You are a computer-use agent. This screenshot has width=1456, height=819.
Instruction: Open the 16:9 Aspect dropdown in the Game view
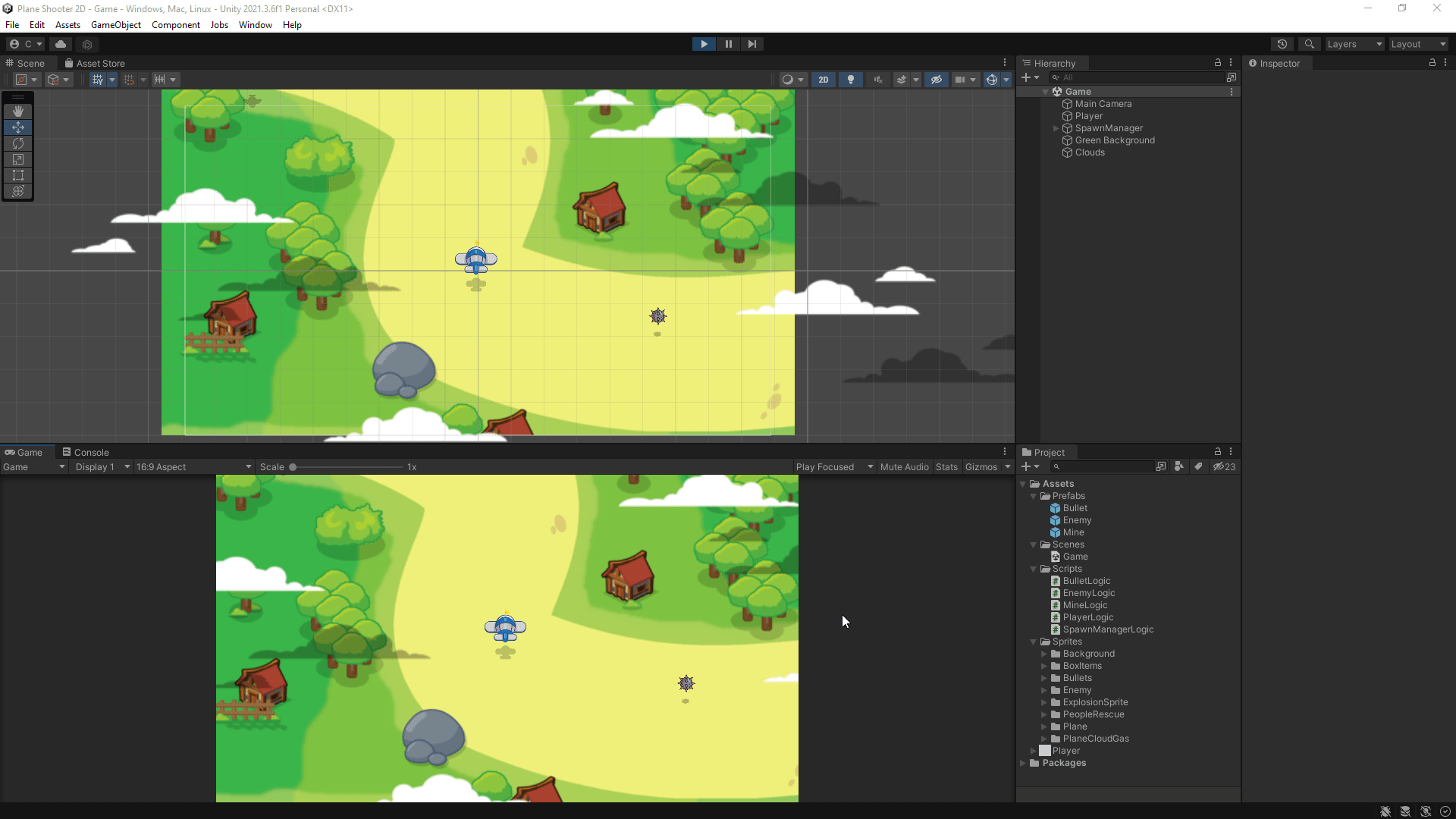click(x=193, y=466)
